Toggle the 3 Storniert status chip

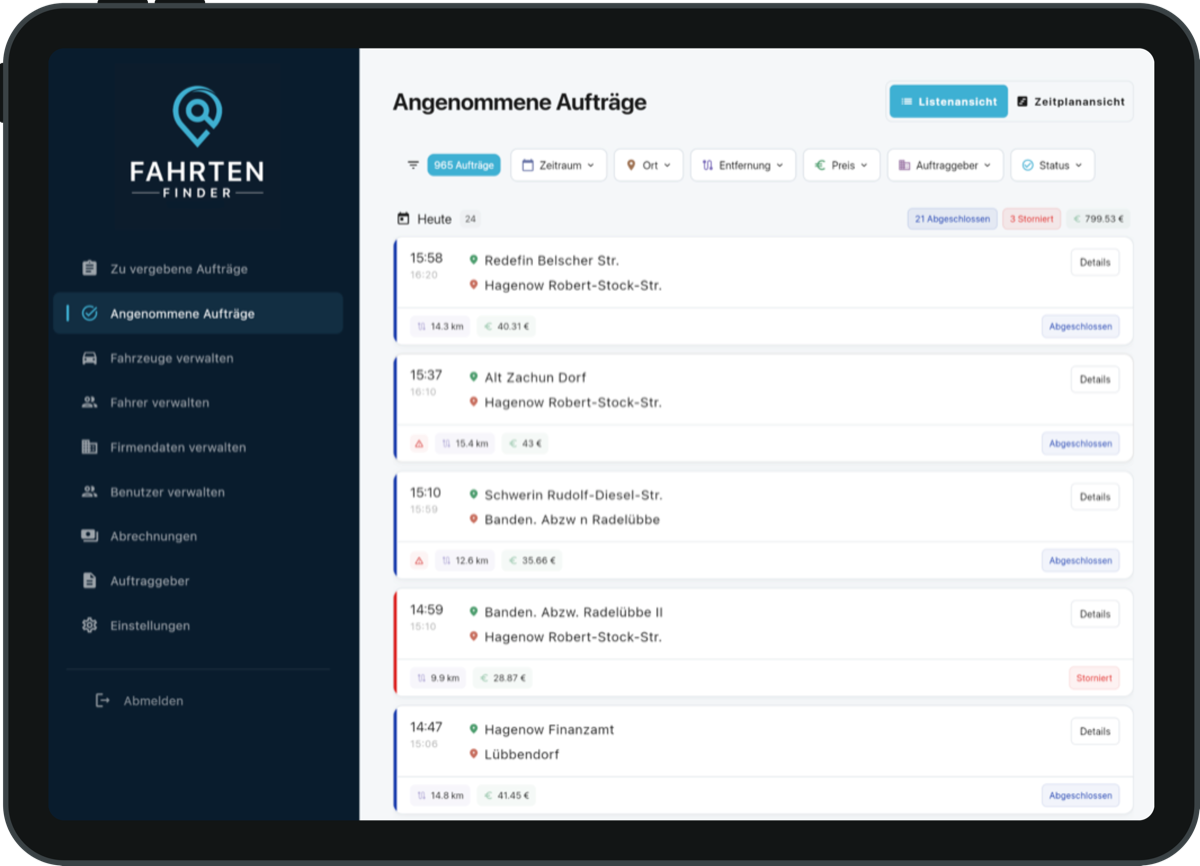click(1031, 219)
